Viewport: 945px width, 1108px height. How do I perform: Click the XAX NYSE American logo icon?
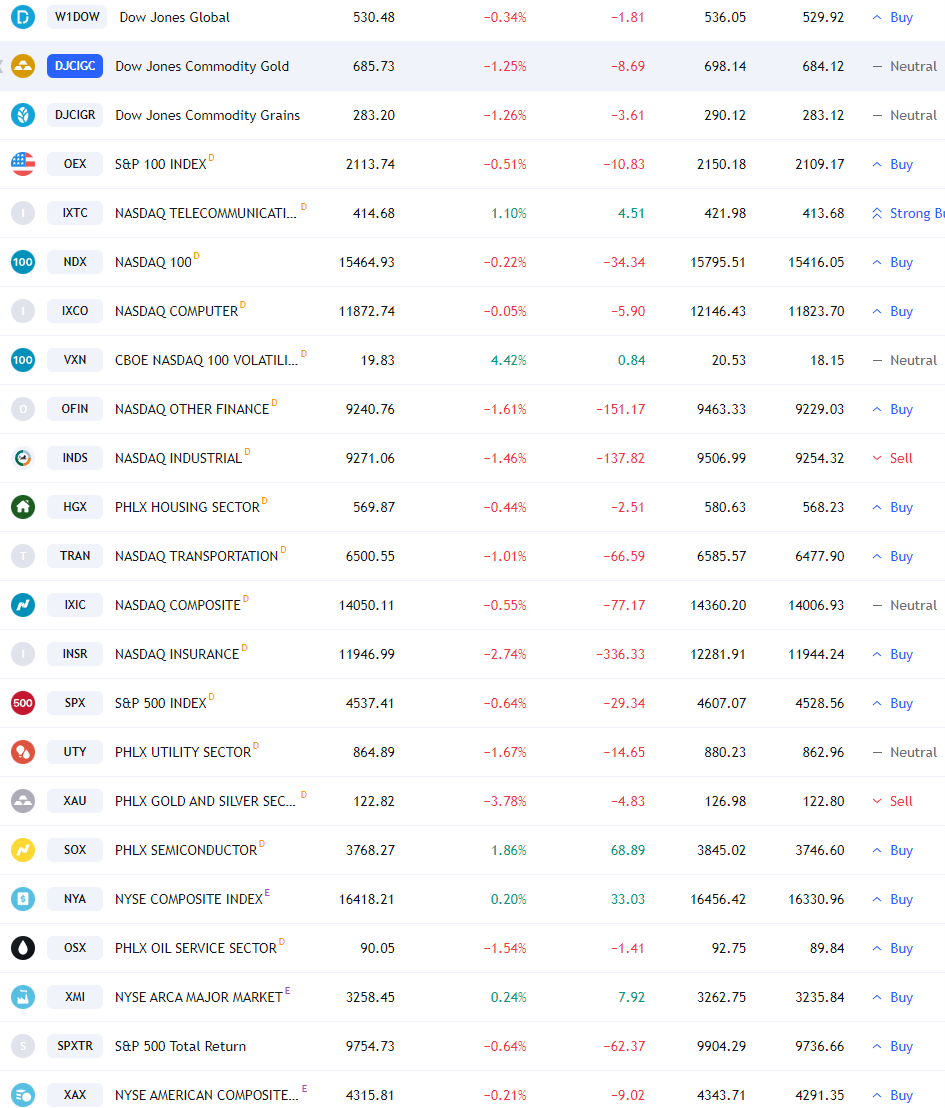(x=23, y=1095)
